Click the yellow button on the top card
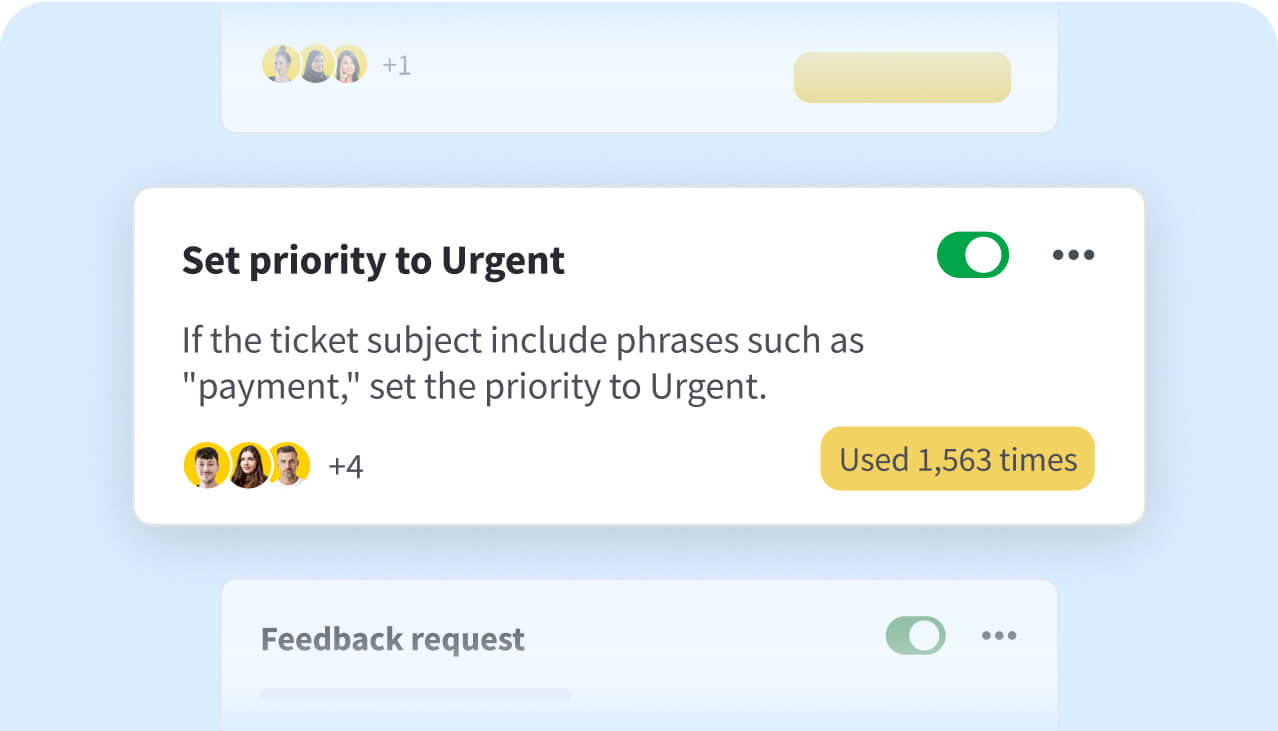This screenshot has height=731, width=1278. tap(901, 77)
